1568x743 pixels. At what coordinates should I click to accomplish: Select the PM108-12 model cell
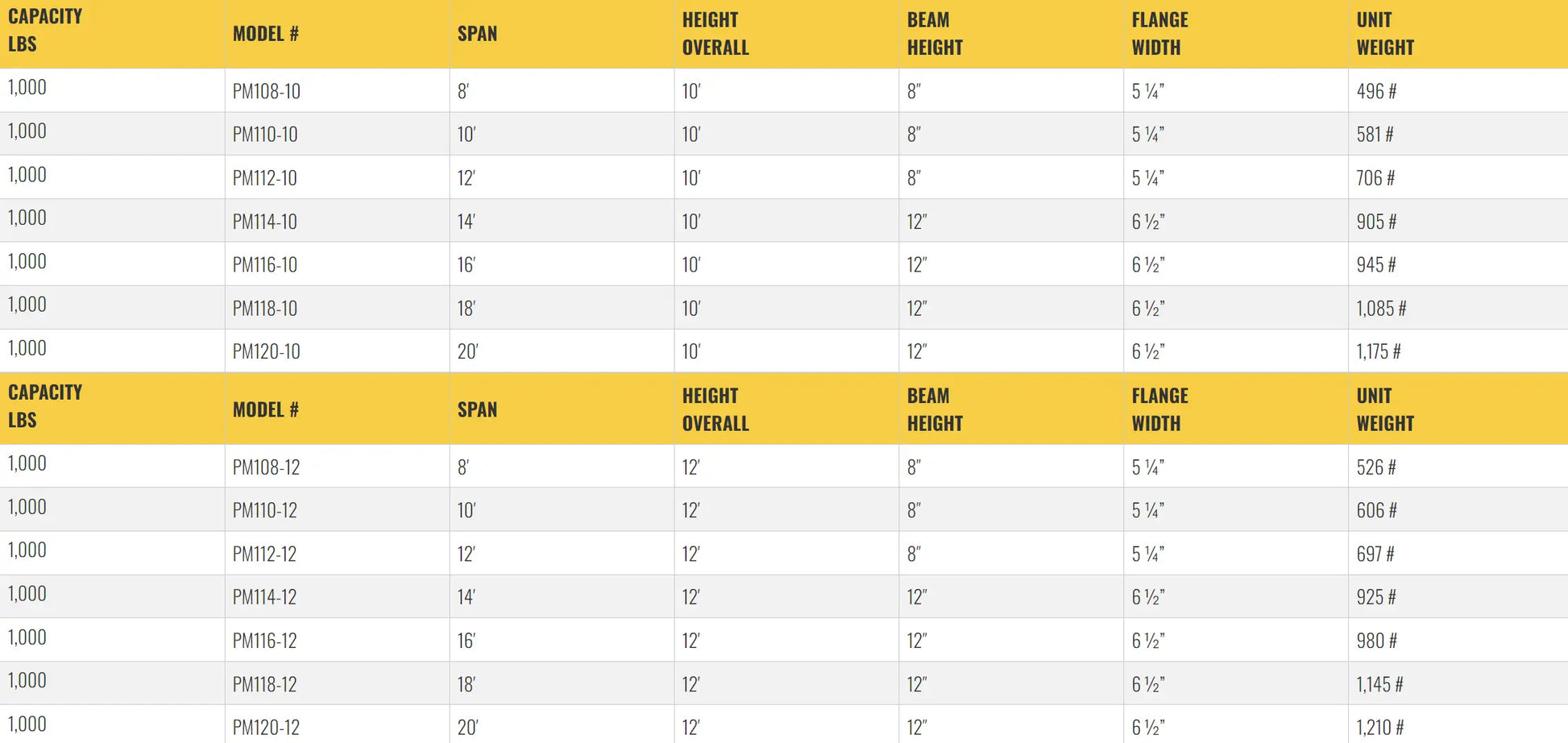pos(266,467)
